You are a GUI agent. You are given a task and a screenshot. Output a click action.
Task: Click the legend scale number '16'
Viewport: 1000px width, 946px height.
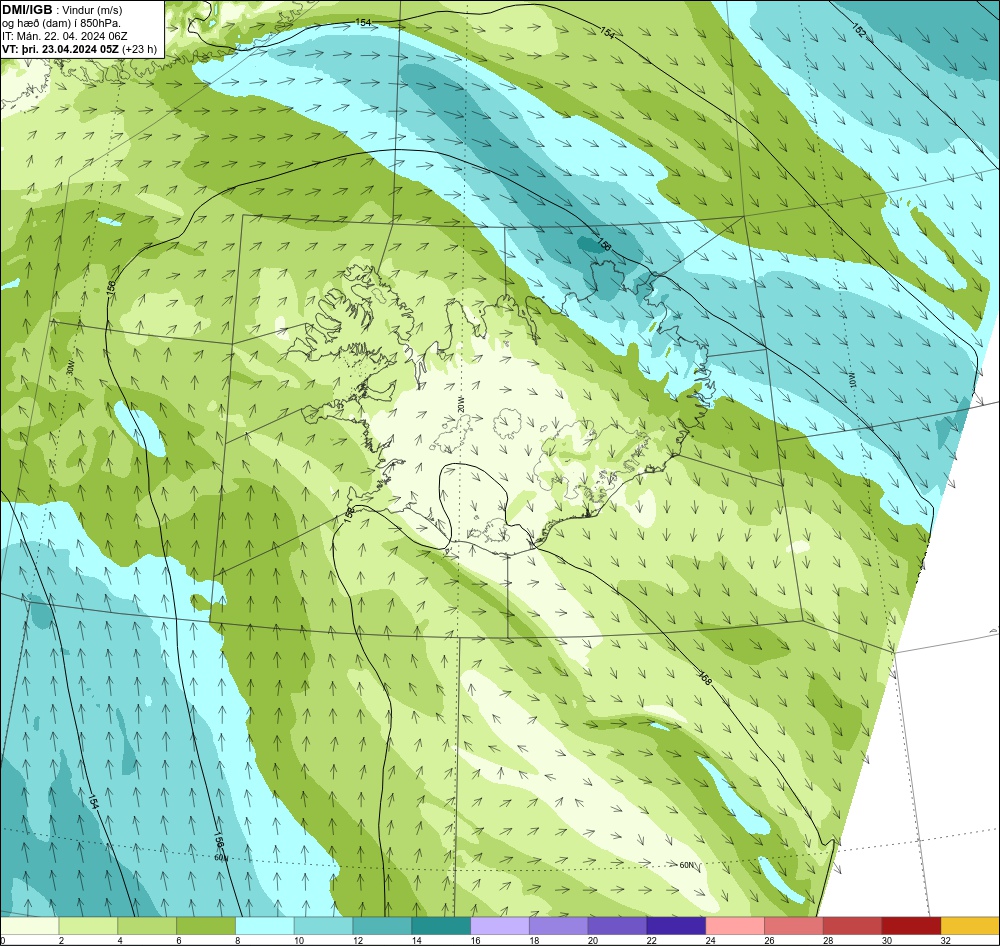click(475, 940)
